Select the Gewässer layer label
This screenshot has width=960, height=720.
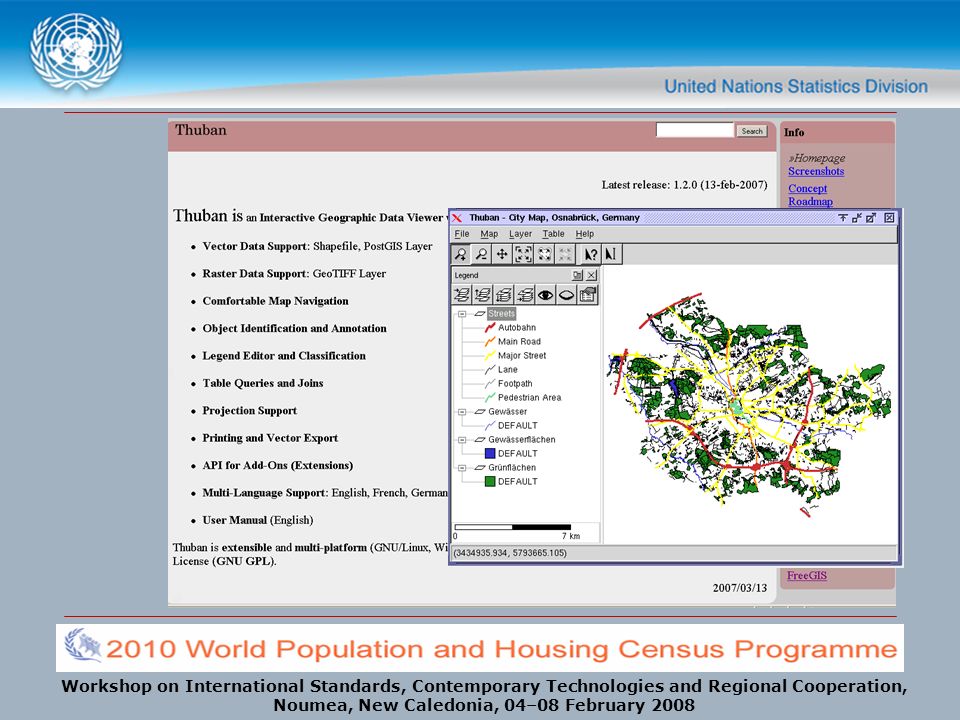click(508, 412)
